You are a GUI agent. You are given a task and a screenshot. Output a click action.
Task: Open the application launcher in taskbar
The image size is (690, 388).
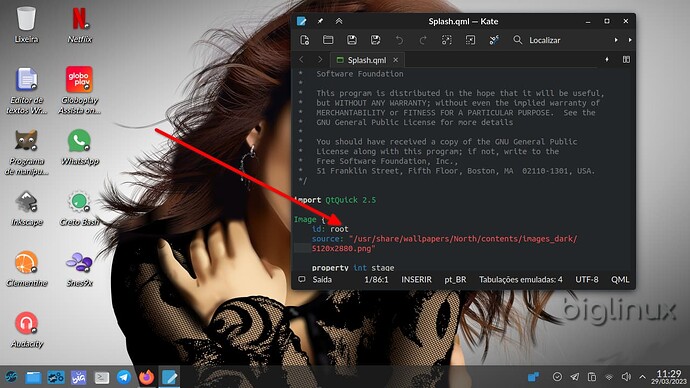[11, 377]
